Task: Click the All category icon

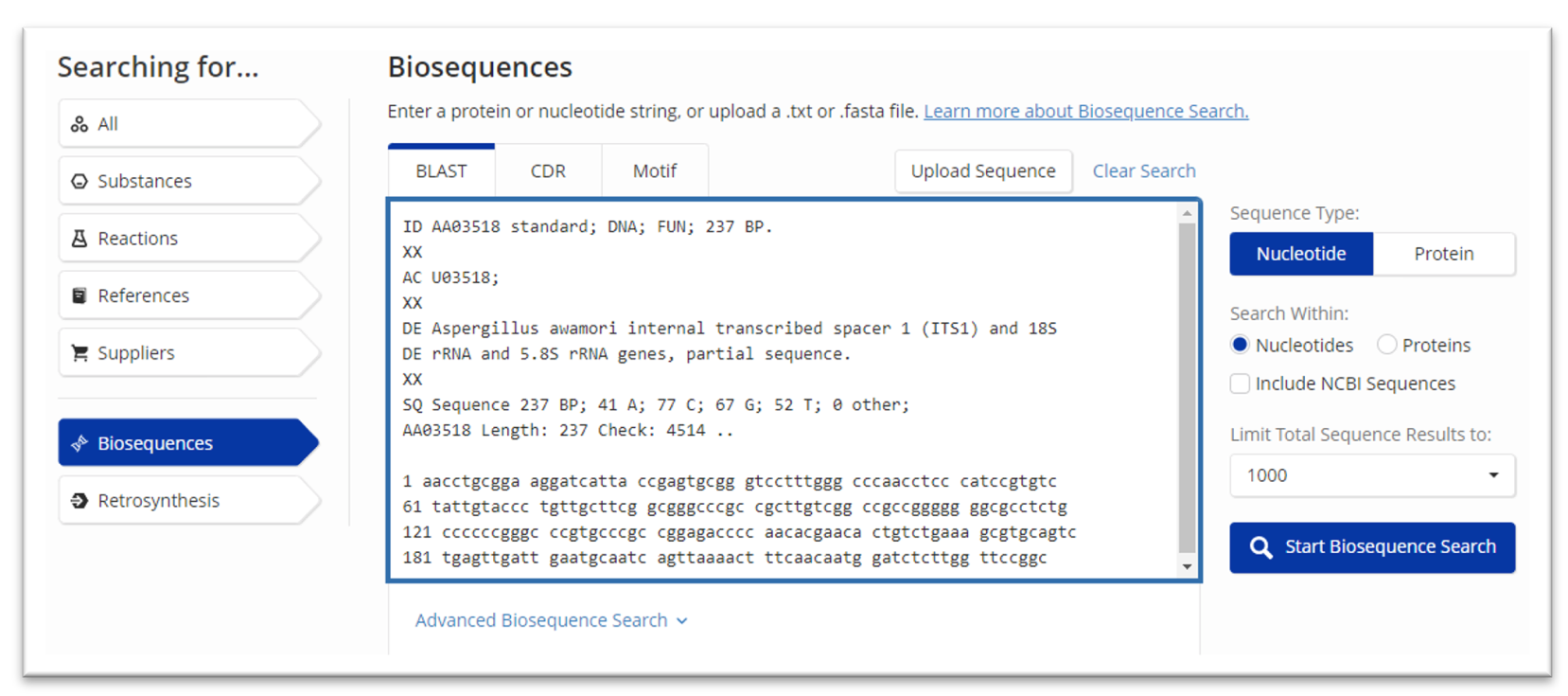Action: point(79,124)
